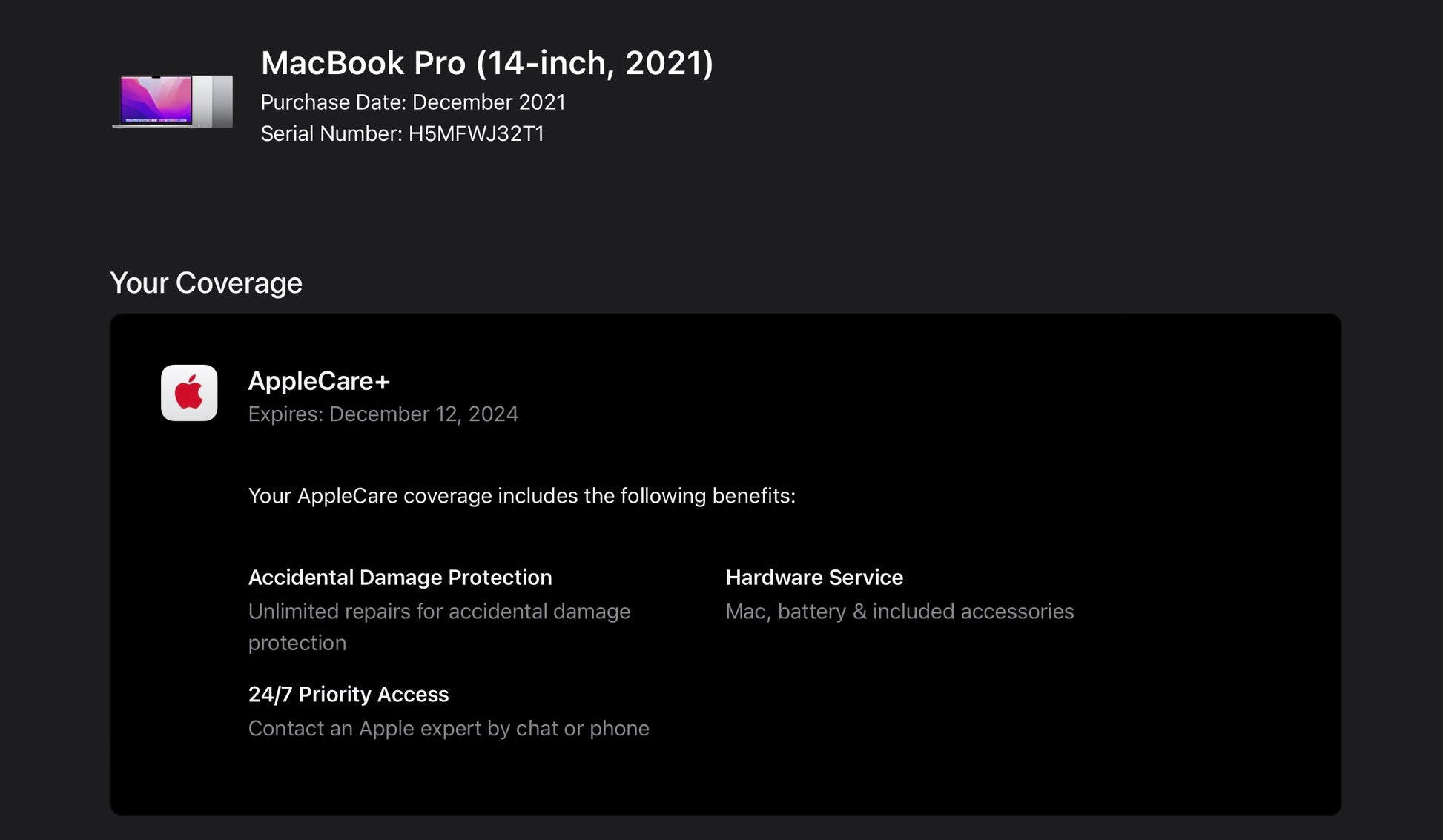Click the expiry date December 12, 2024
This screenshot has width=1443, height=840.
coord(423,414)
